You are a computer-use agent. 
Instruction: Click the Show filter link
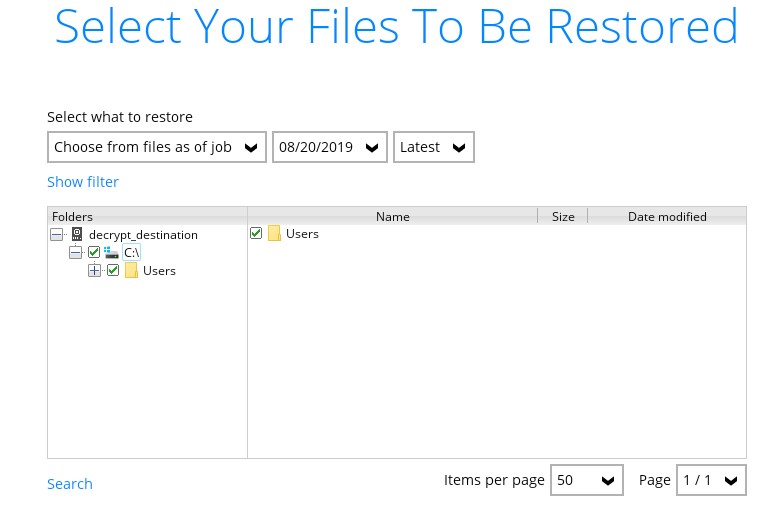tap(83, 182)
